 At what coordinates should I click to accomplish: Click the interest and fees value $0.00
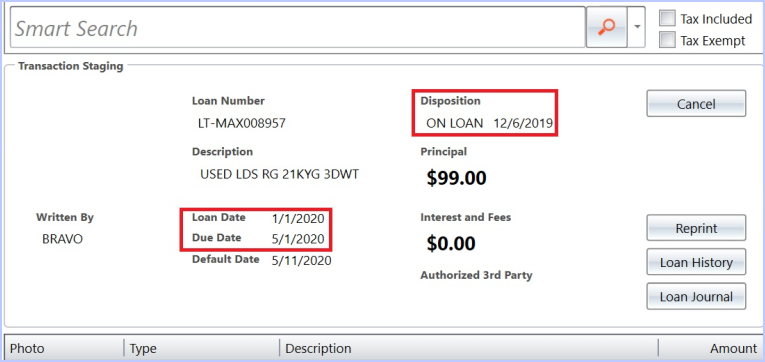coord(451,243)
